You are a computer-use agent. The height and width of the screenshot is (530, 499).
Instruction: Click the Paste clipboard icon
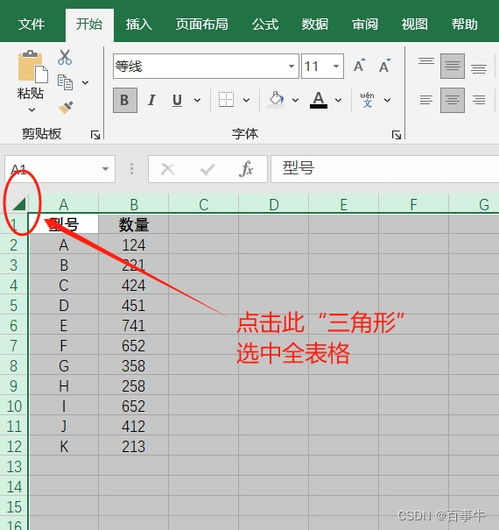click(32, 67)
